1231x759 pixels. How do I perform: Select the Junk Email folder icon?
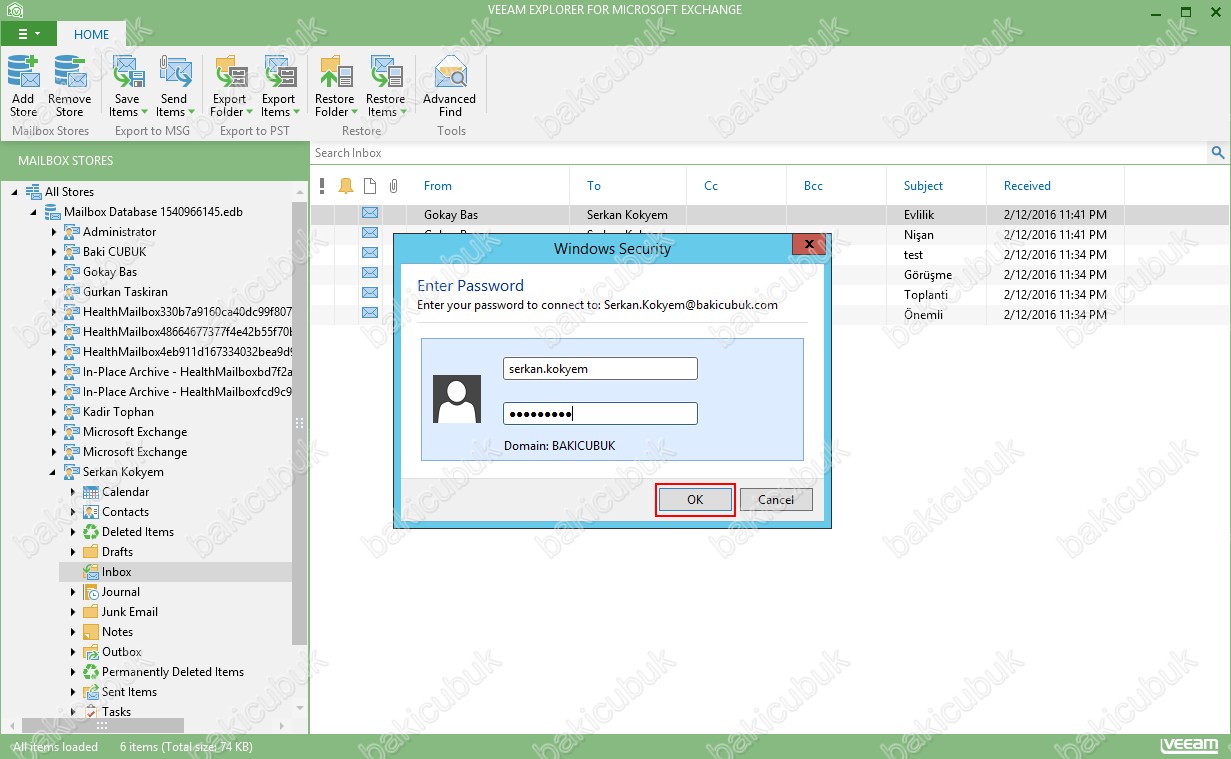click(x=91, y=612)
